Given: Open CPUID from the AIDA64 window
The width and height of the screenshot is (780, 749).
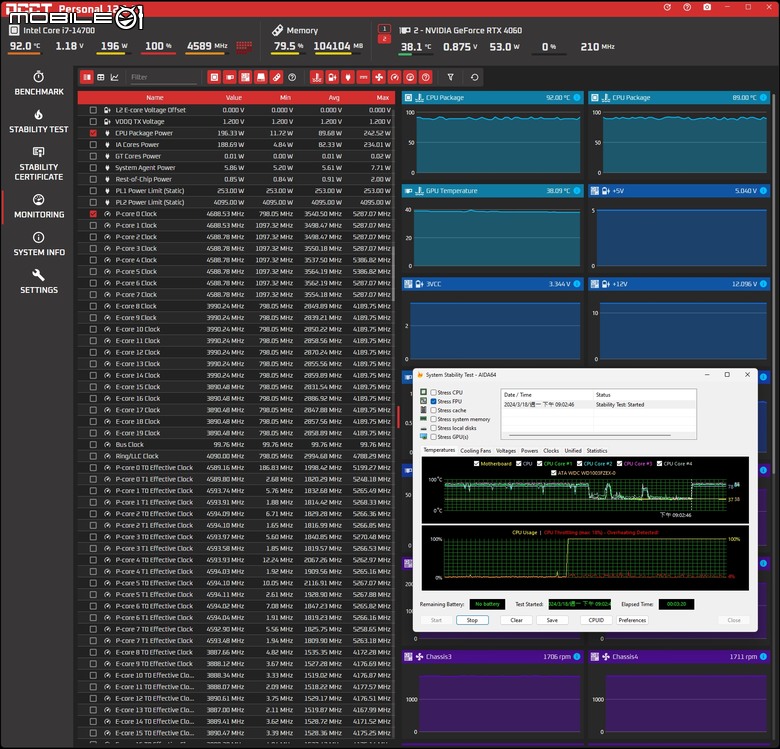Looking at the screenshot, I should (x=596, y=620).
